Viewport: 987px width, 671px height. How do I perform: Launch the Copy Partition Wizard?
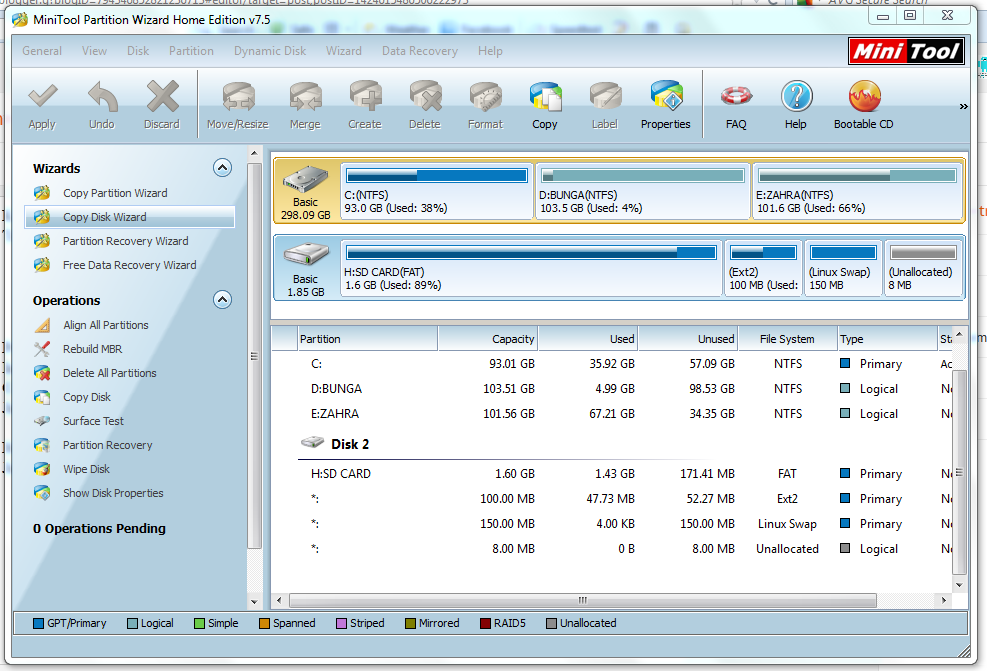(x=115, y=193)
